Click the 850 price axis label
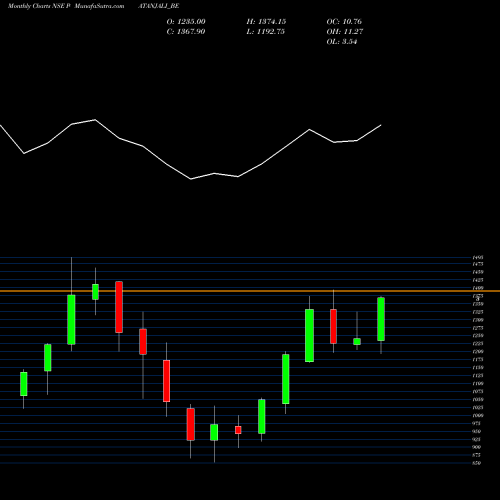This screenshot has width=500, height=500. 477,463
